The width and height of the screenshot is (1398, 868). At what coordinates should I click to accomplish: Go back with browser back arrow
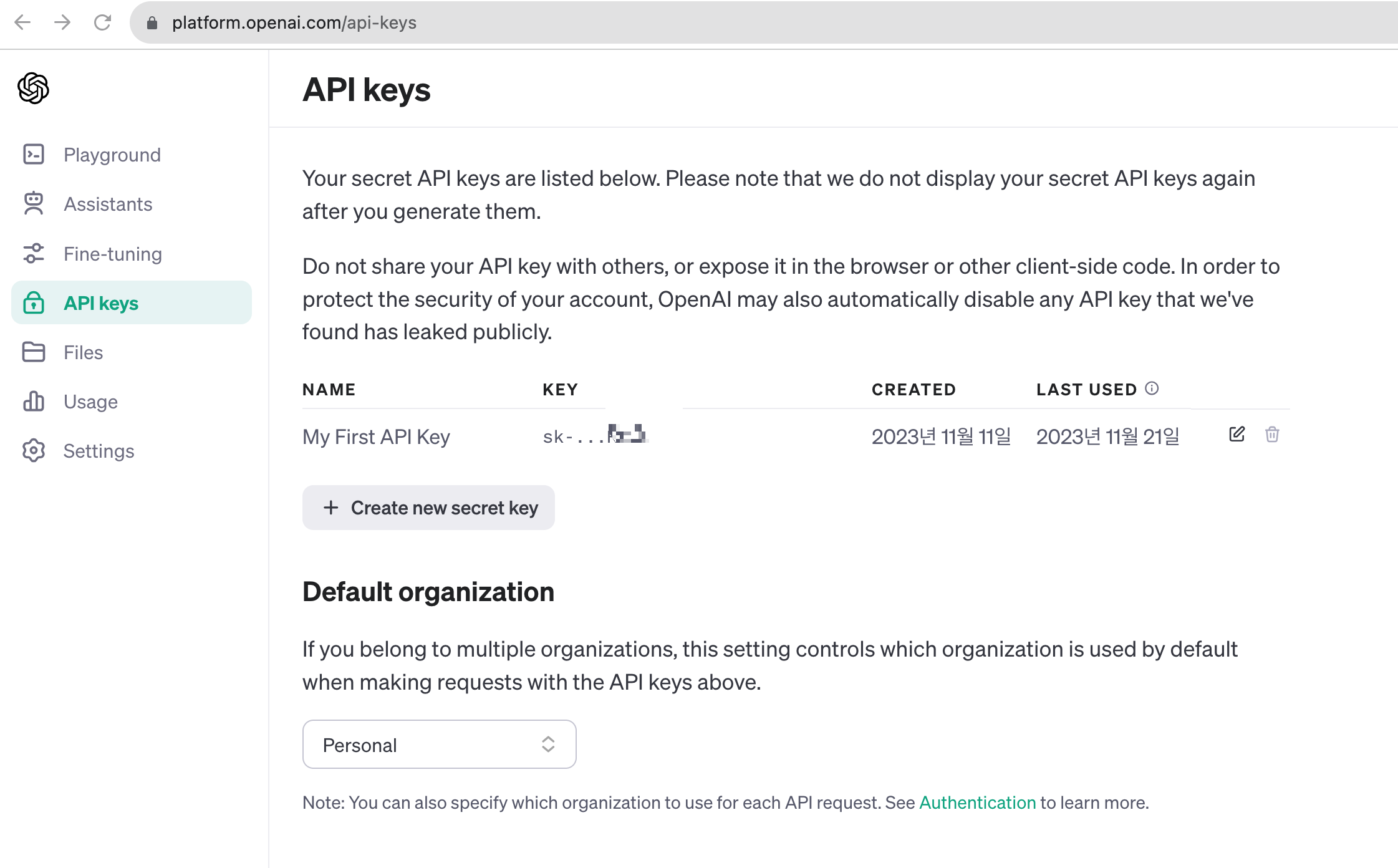coord(22,23)
